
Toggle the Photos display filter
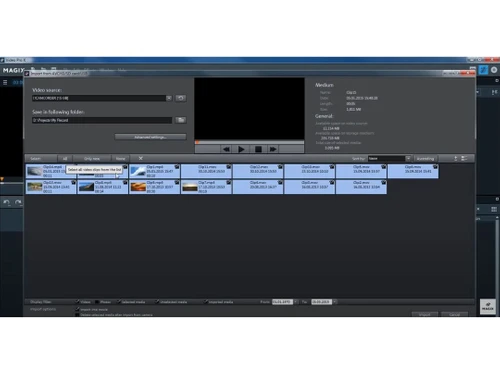[97, 302]
